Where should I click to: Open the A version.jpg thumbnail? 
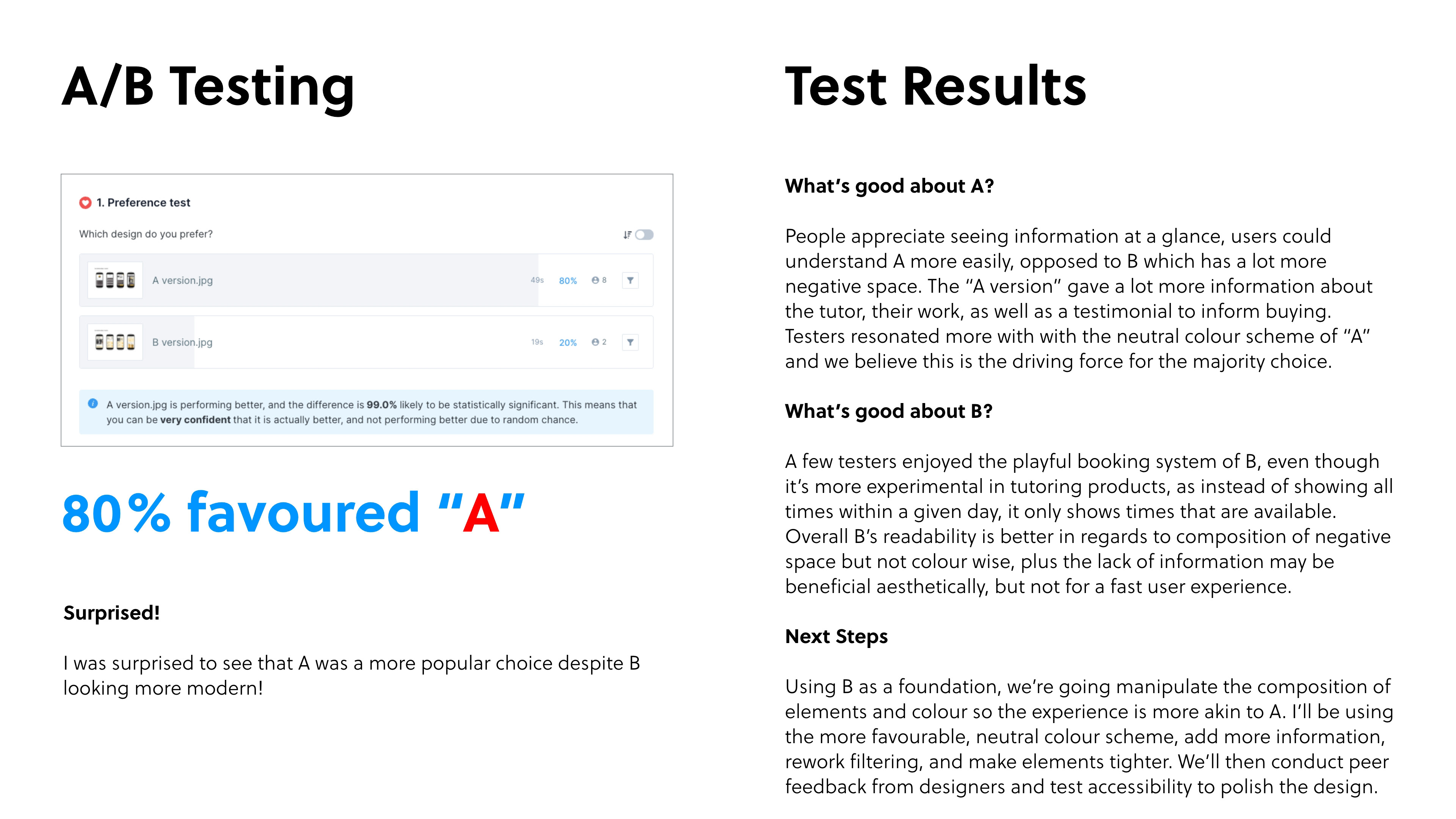[x=115, y=280]
